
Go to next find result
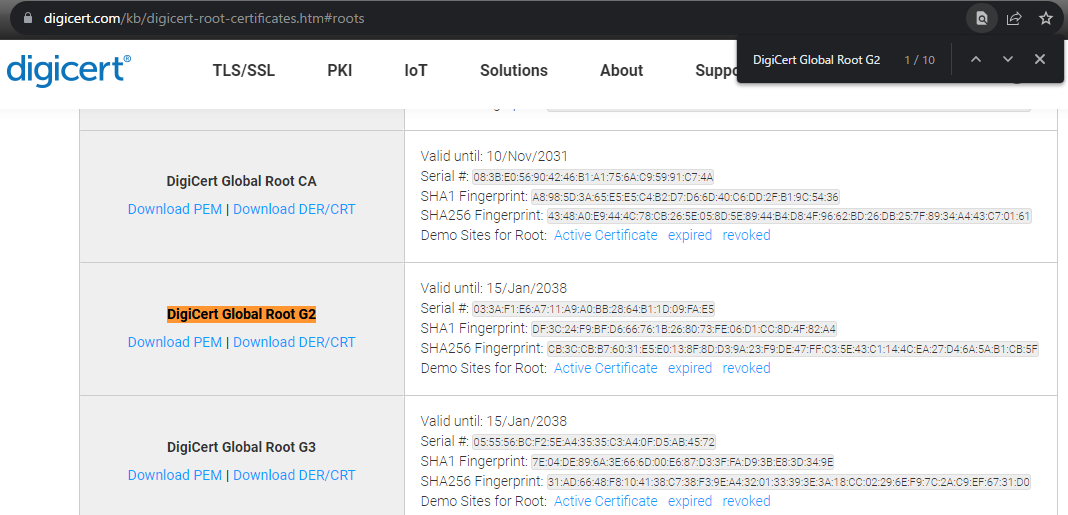[1008, 59]
